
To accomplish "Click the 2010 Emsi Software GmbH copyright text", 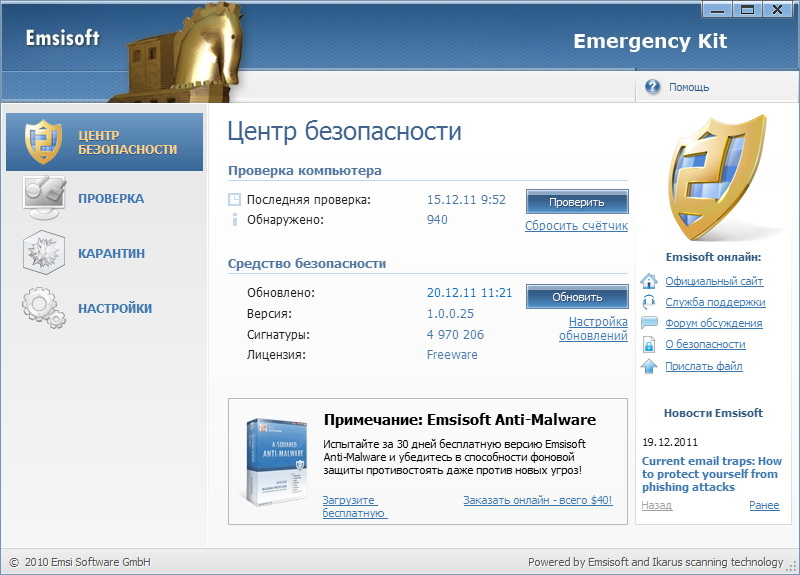I will [87, 562].
